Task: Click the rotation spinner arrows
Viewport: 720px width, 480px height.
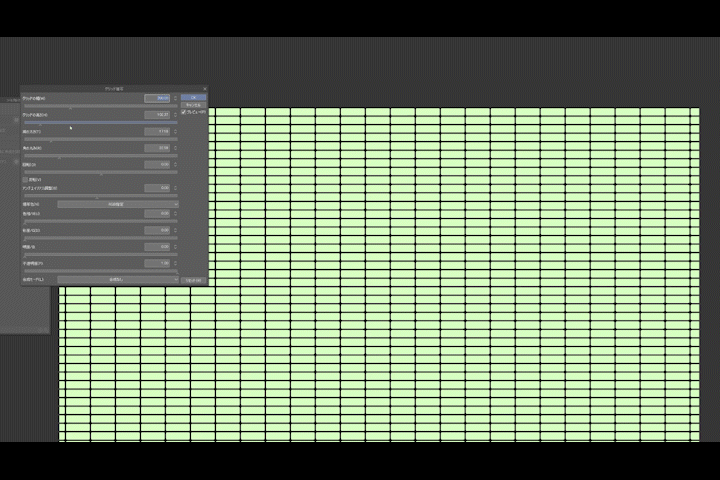Action: coord(175,164)
